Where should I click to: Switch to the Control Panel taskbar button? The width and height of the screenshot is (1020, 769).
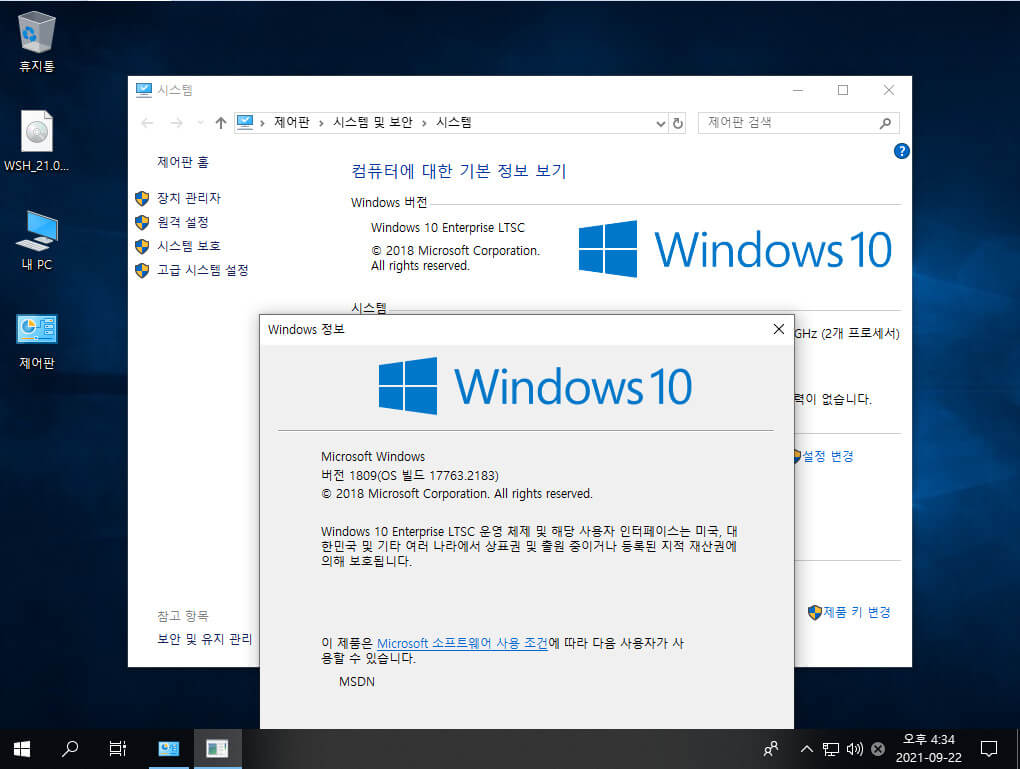click(x=168, y=749)
